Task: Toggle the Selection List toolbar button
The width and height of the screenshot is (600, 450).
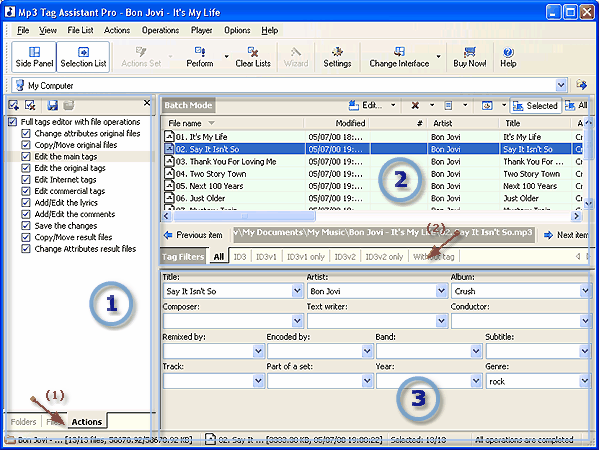Action: (83, 57)
